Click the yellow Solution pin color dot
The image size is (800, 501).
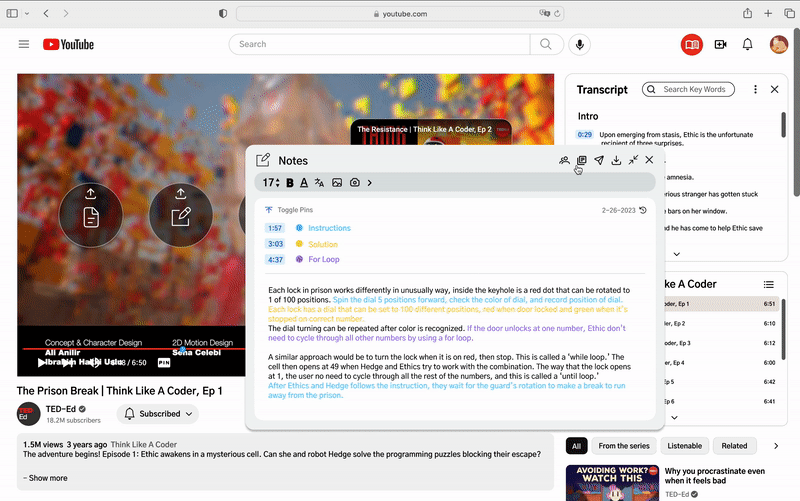[x=299, y=244]
